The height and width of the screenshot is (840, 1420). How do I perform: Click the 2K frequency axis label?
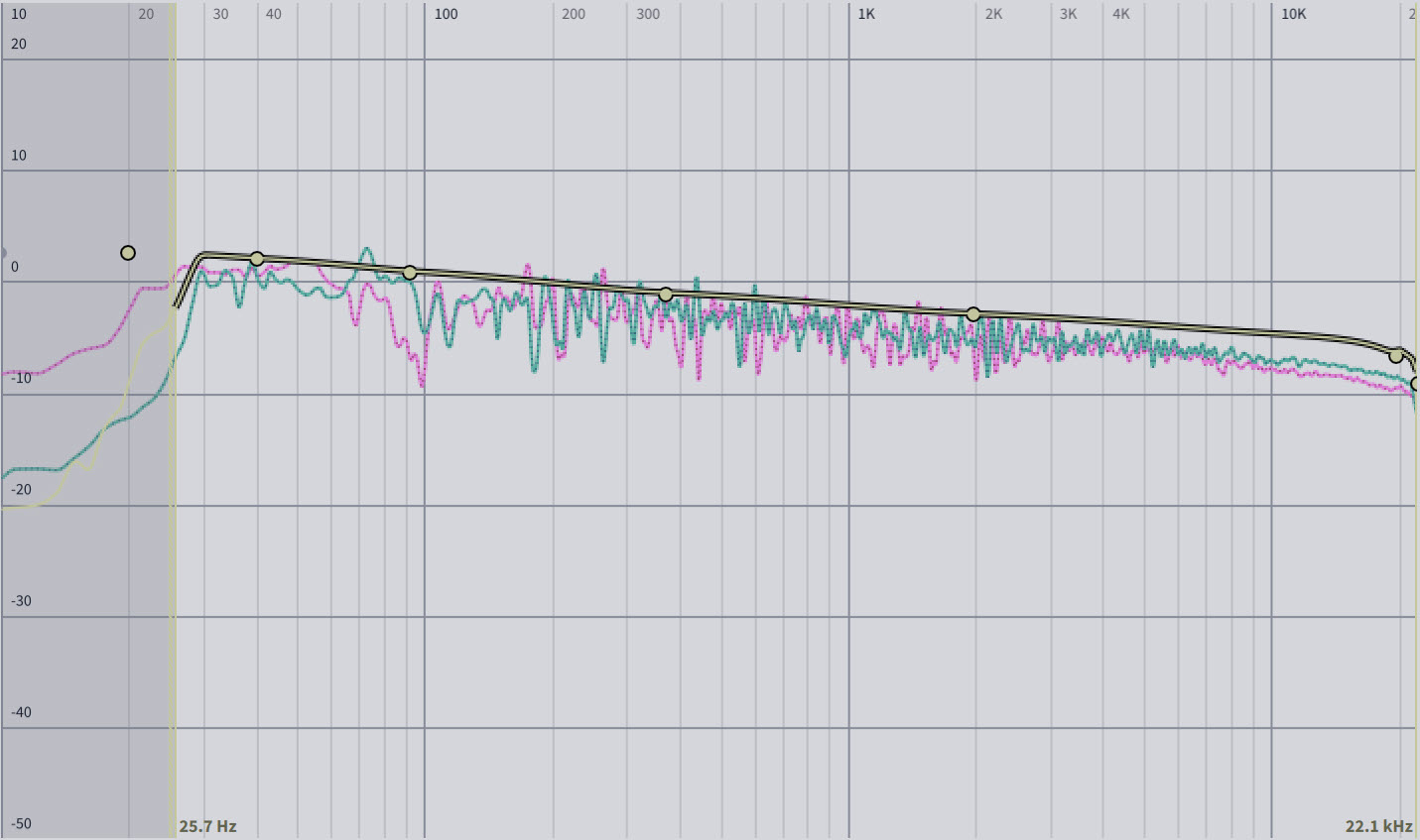(x=993, y=14)
